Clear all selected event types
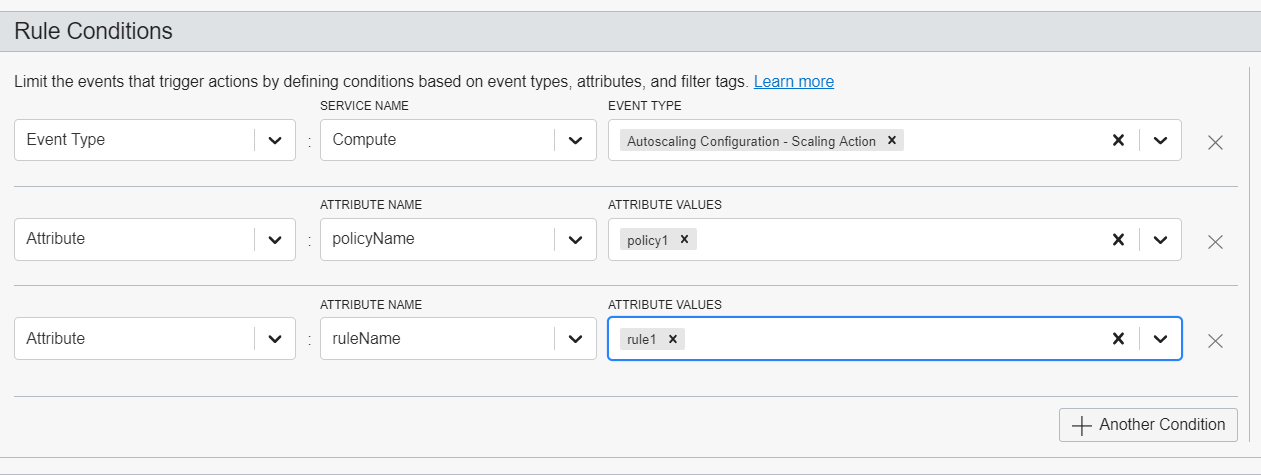 click(x=1118, y=141)
